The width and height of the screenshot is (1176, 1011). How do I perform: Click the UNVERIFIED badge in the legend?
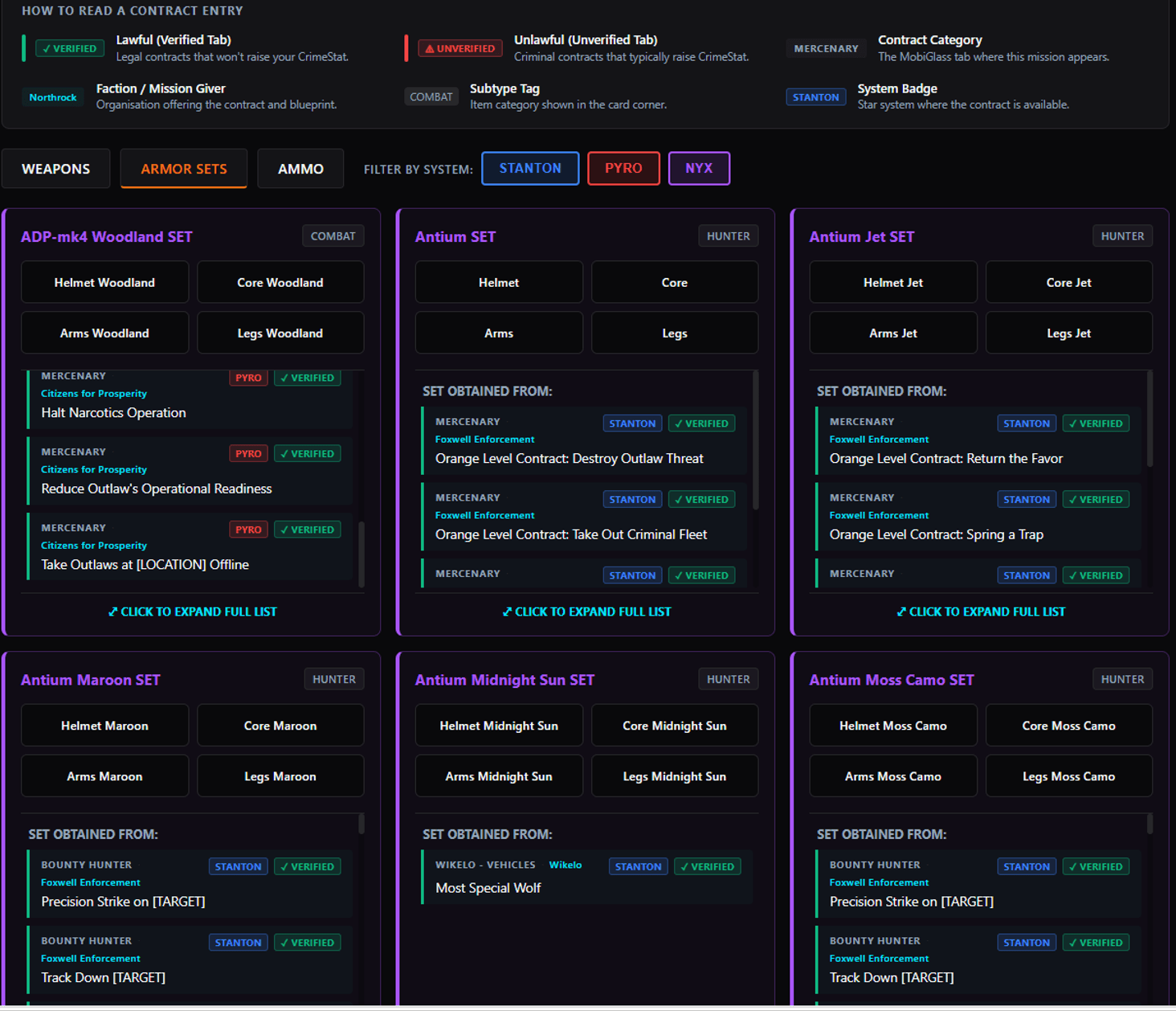click(x=459, y=48)
